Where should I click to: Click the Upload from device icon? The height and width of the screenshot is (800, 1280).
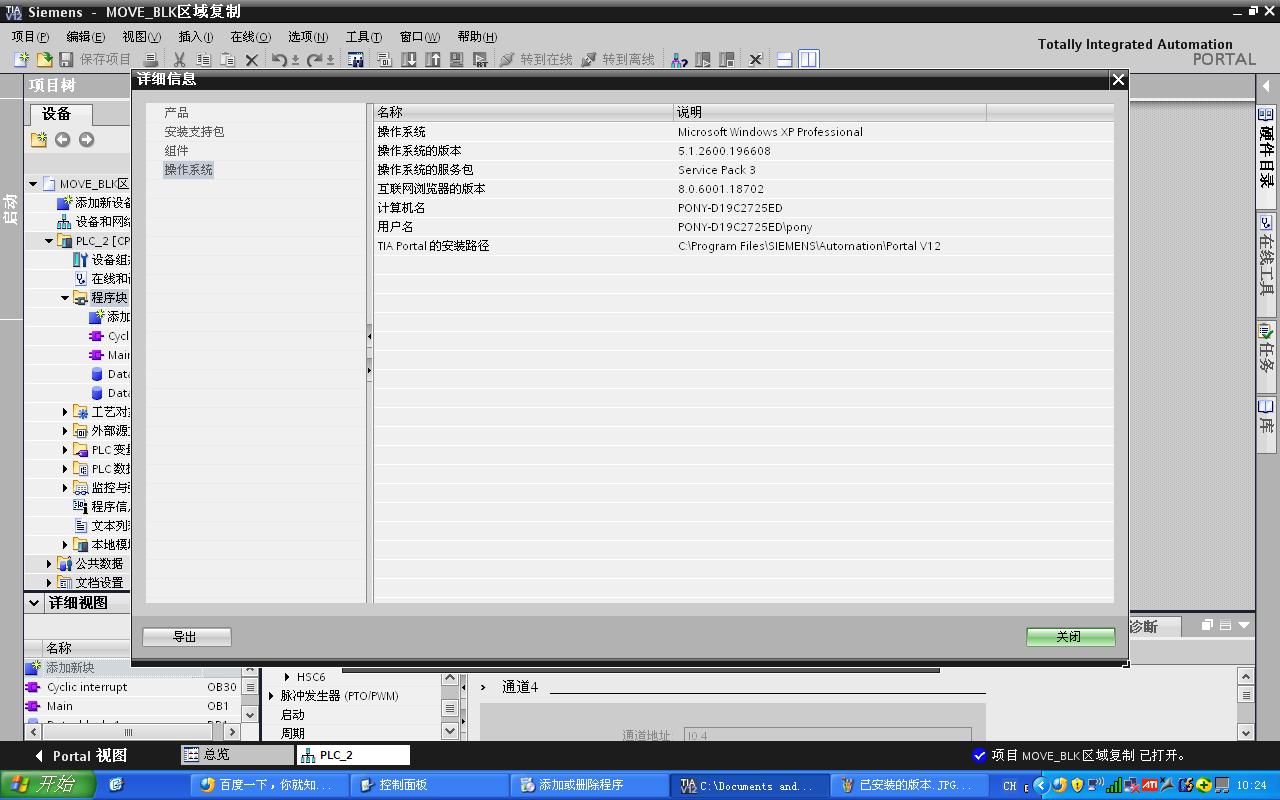tap(433, 60)
